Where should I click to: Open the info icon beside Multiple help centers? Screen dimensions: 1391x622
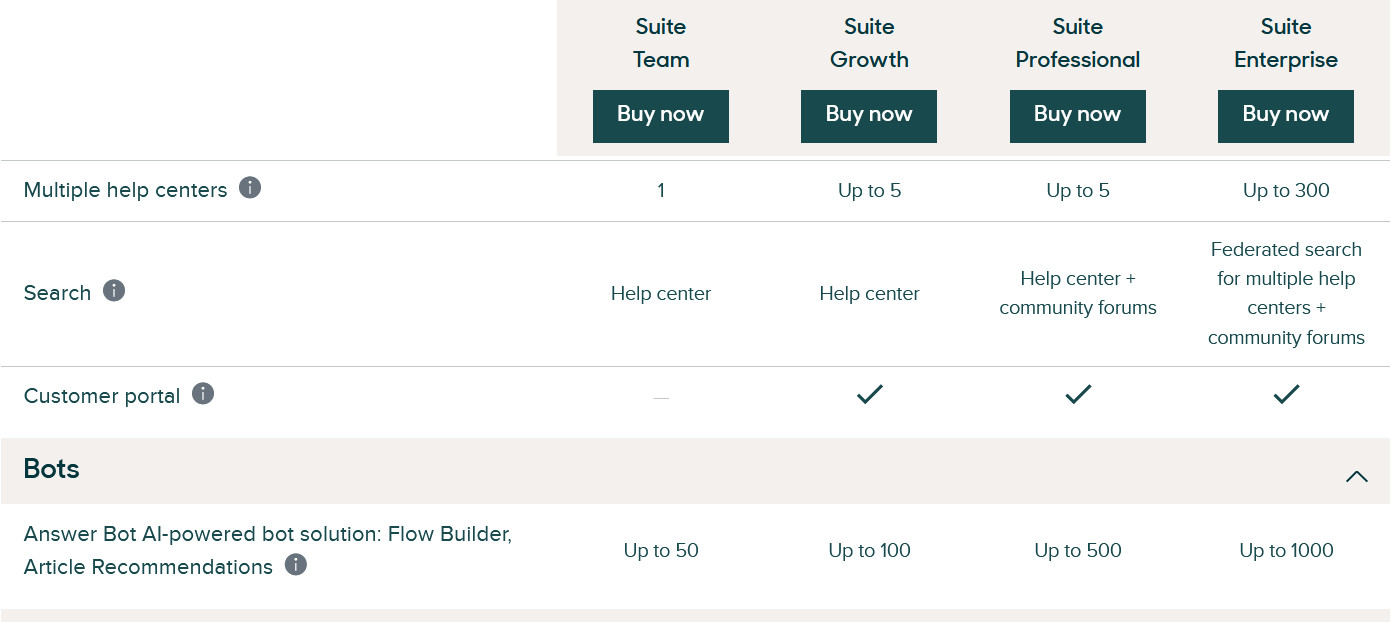click(250, 187)
